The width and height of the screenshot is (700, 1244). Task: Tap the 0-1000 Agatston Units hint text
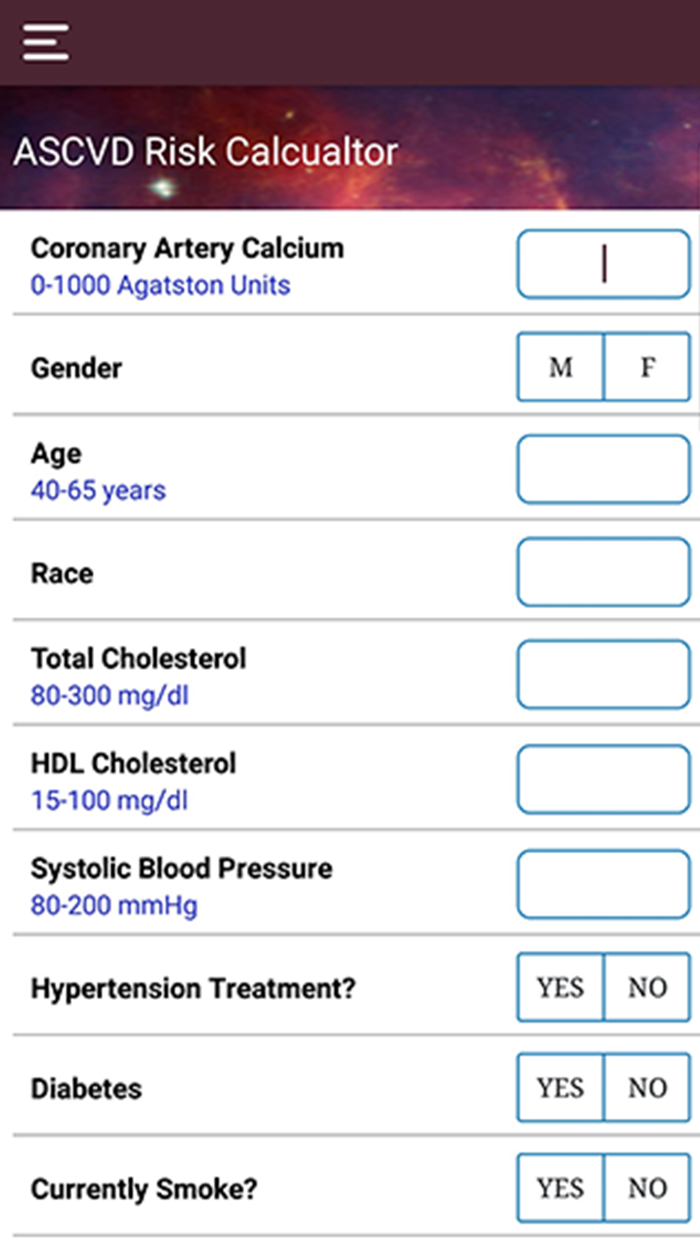160,286
